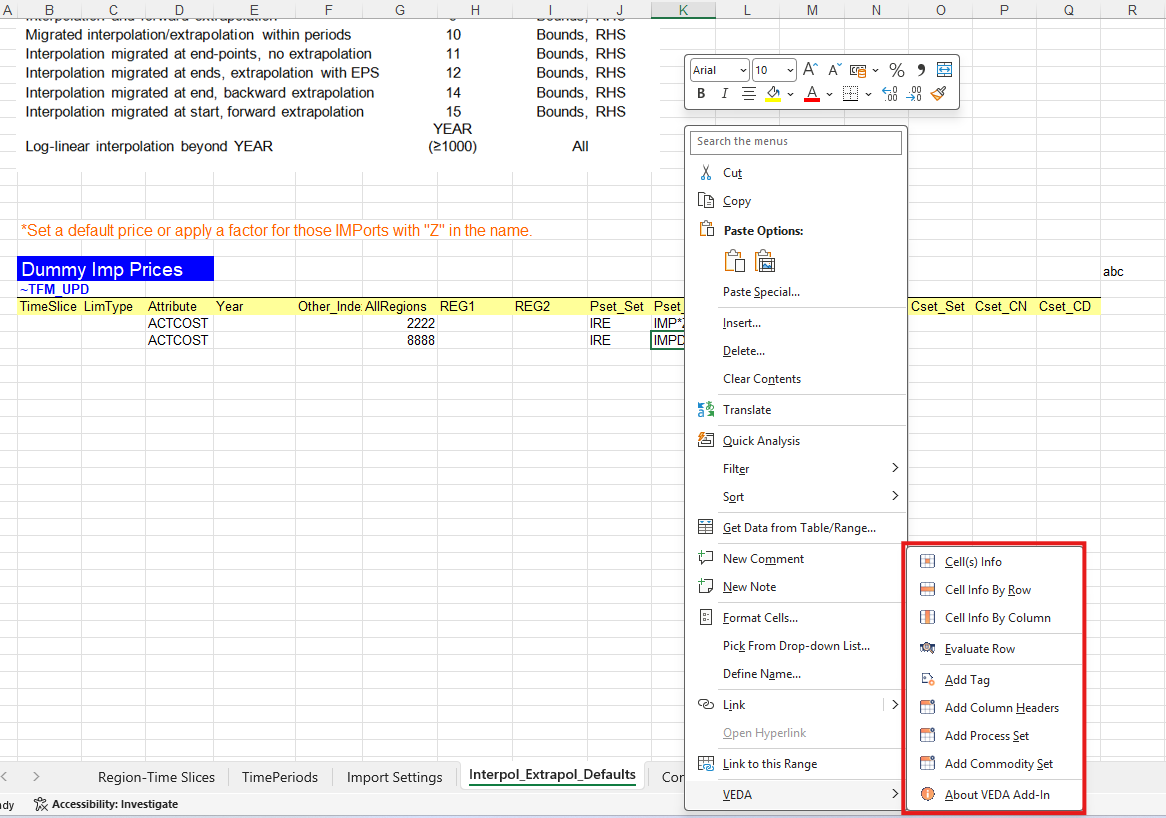The height and width of the screenshot is (818, 1166).
Task: Select Get Data from Table/Range
Action: point(796,527)
